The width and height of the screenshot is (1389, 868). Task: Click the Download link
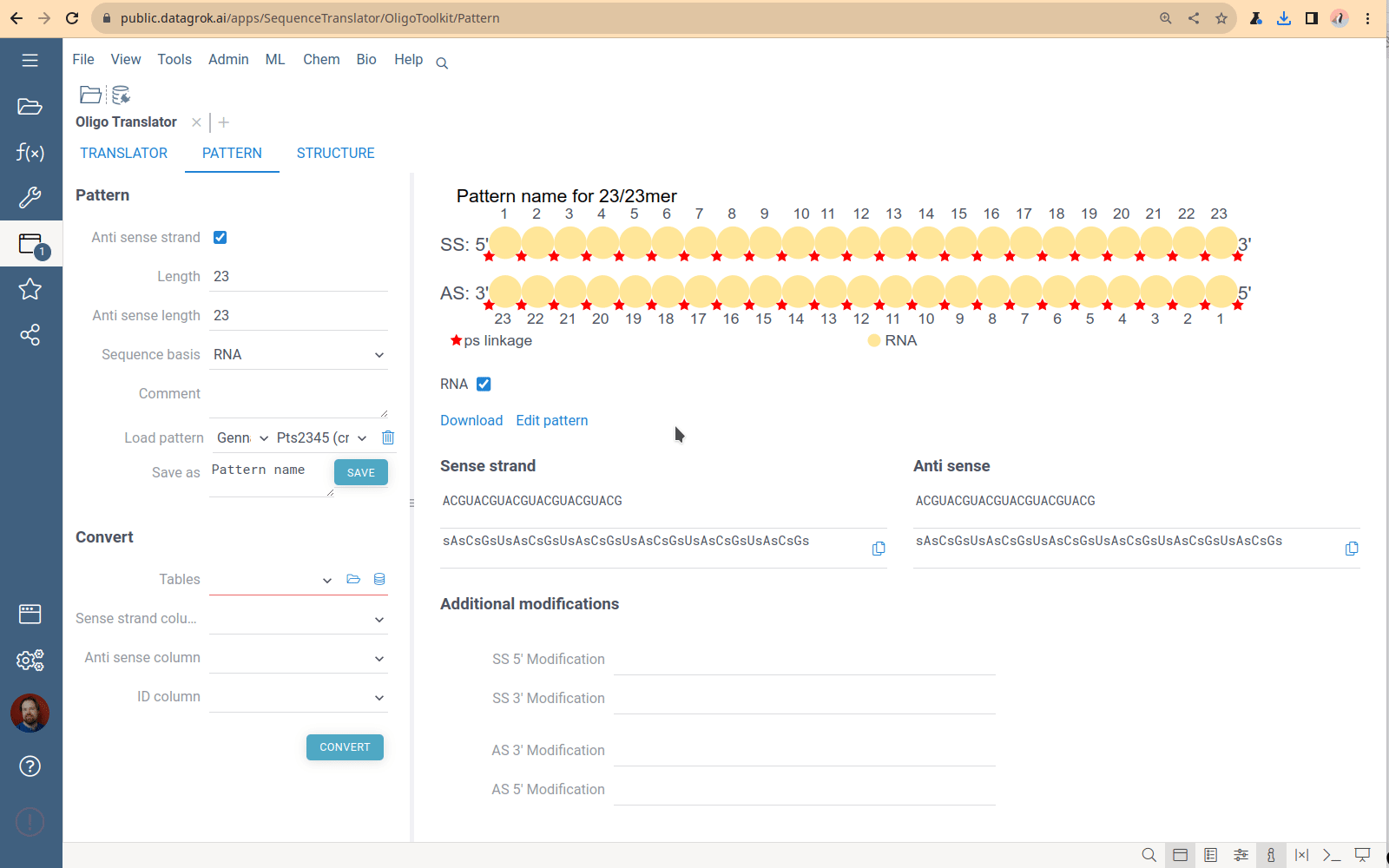click(471, 420)
